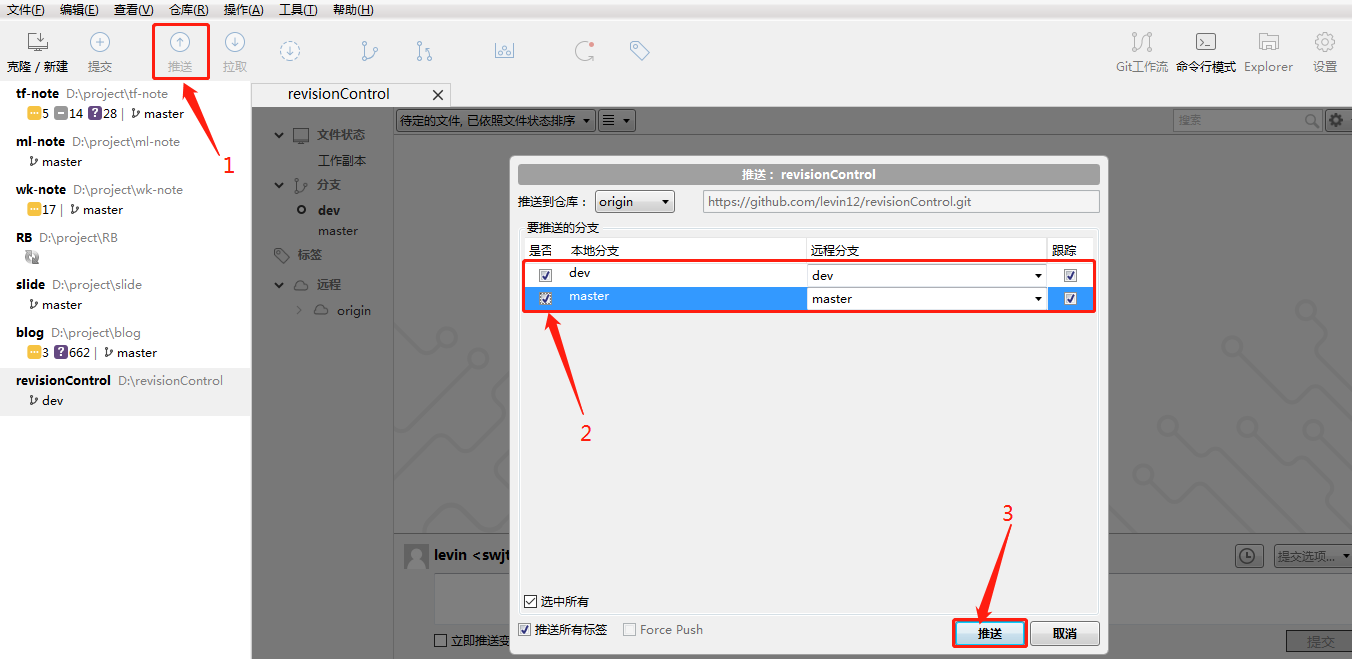Click the fetch icon with dashed circle

(290, 50)
